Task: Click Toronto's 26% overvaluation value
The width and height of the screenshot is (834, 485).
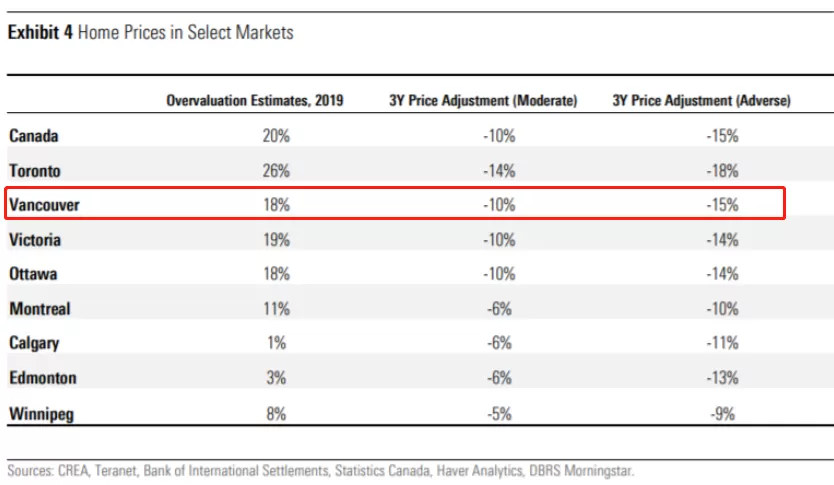Action: tap(276, 171)
